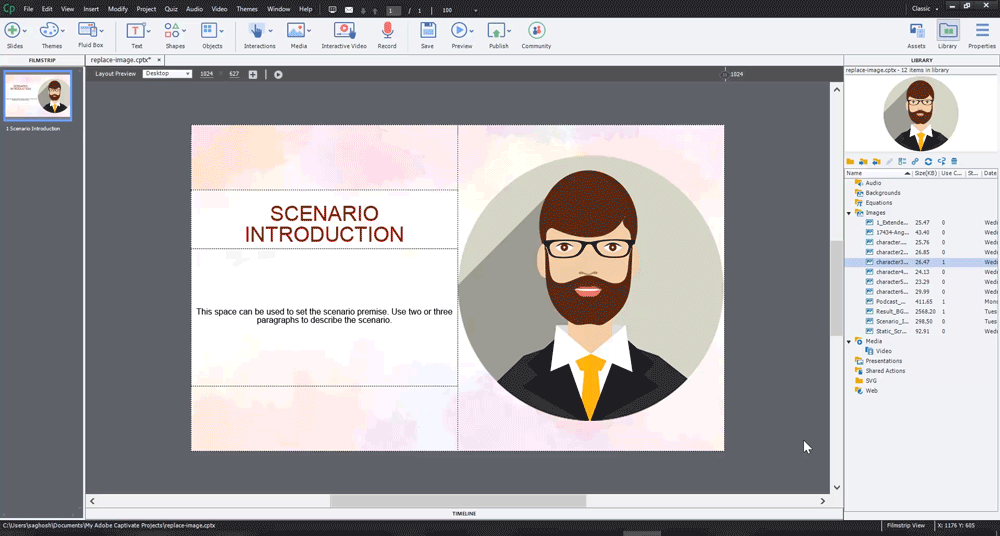Screen dimensions: 1000x536
Task: Open the File menu
Action: pos(29,10)
